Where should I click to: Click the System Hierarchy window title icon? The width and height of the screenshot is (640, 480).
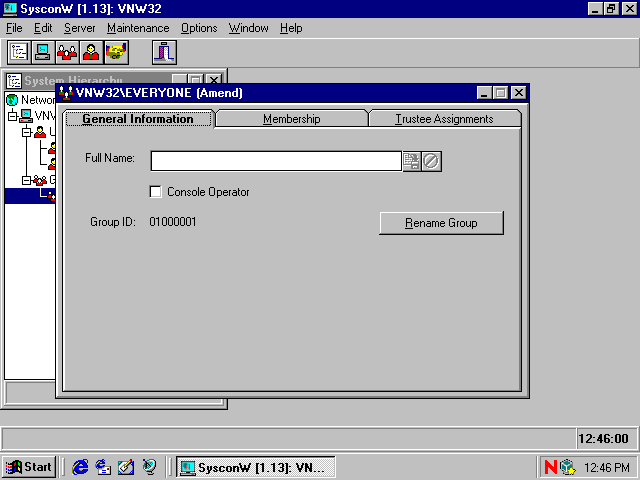(x=14, y=81)
